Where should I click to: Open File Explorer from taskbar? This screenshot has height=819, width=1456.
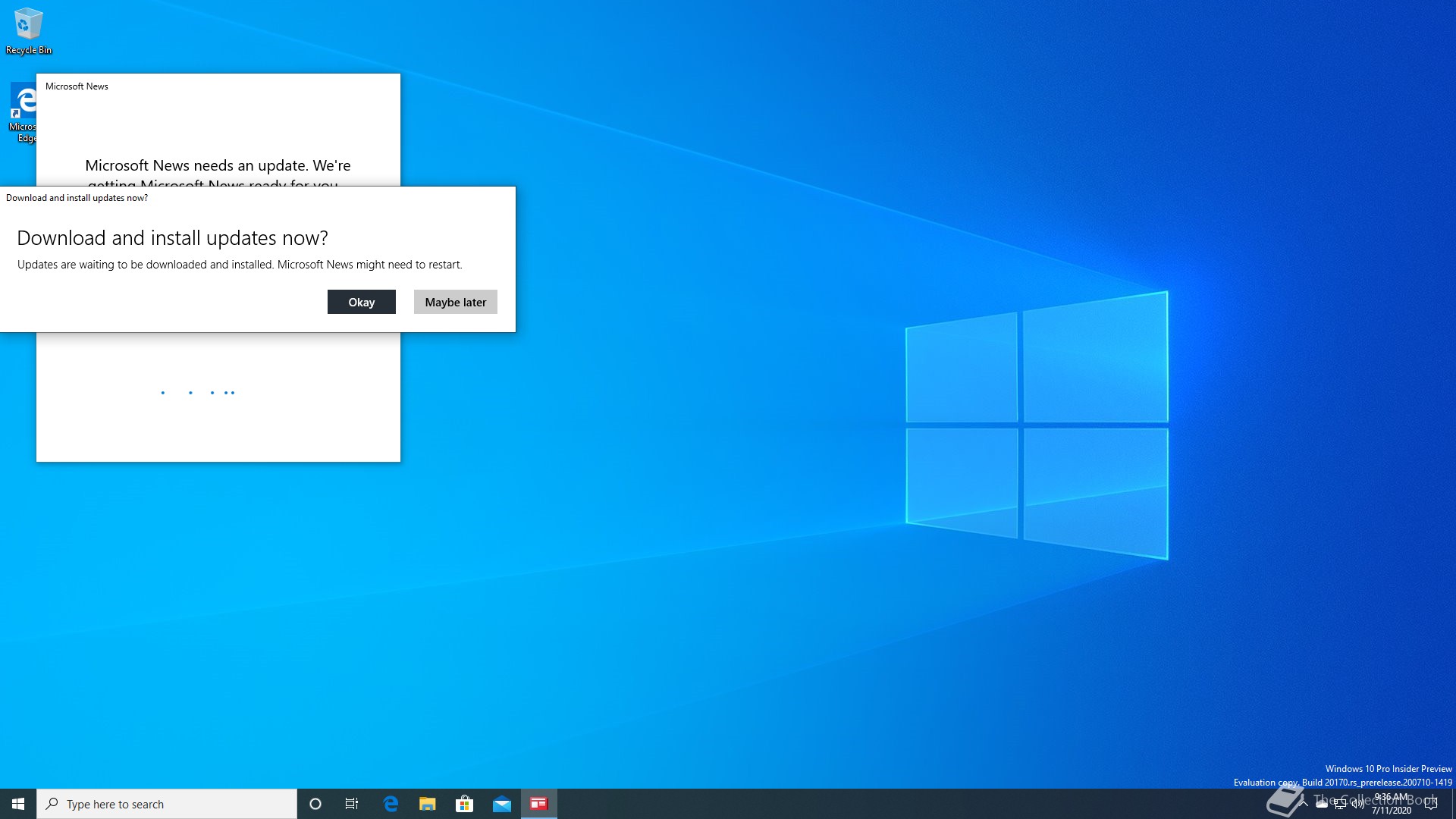pos(428,804)
